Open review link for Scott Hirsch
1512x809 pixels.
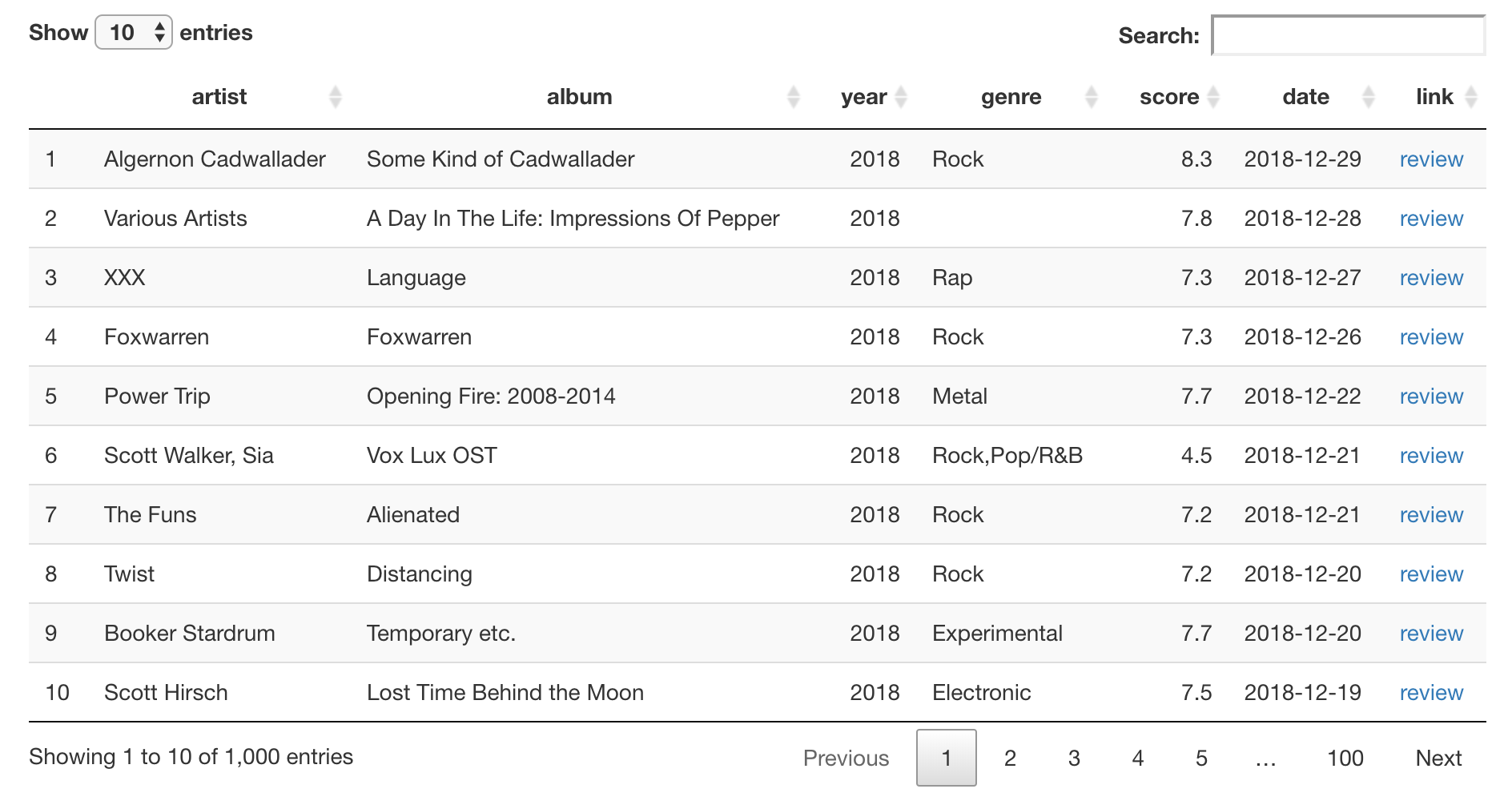pos(1431,693)
